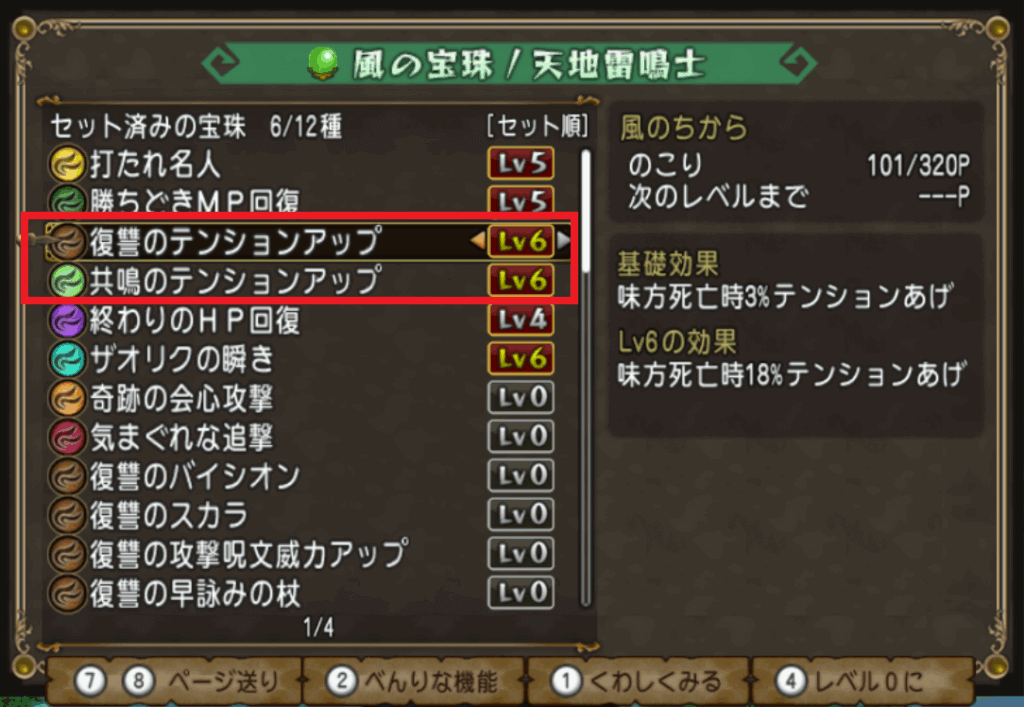Select the red 気まぐれな追撃 orb icon

67,437
